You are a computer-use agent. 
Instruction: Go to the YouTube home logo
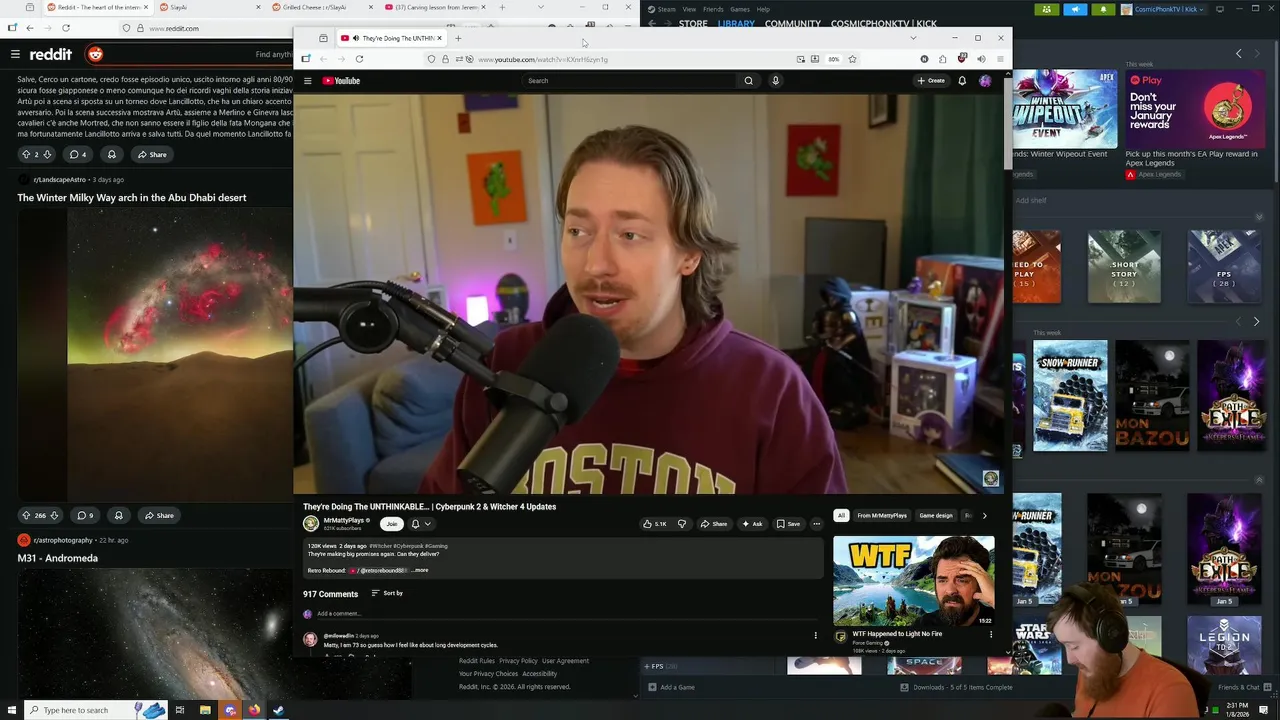(x=341, y=81)
